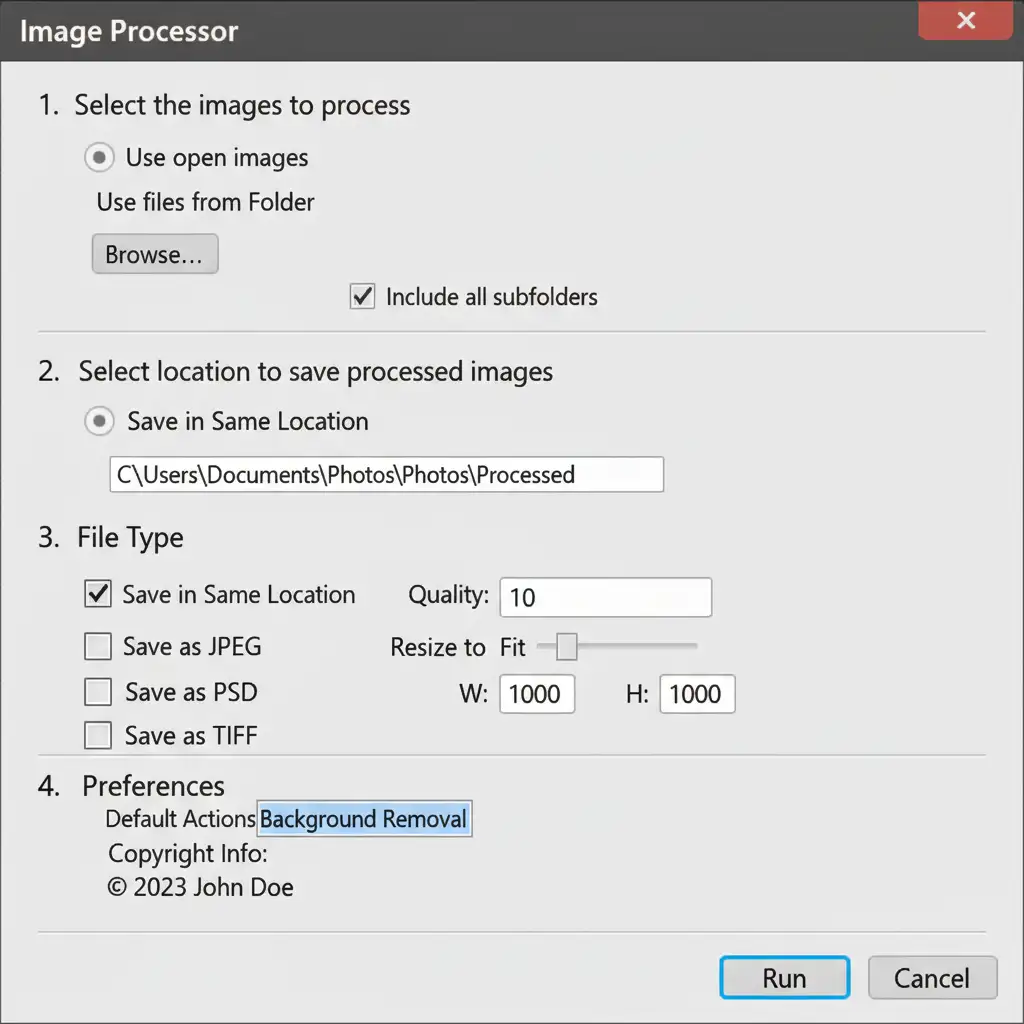This screenshot has height=1024, width=1024.
Task: Click the Quality value field
Action: click(605, 597)
